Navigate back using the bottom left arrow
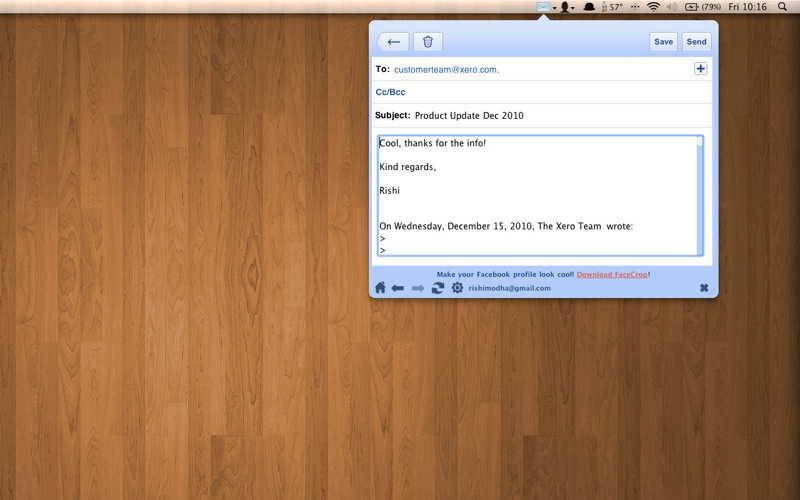Viewport: 800px width, 500px height. click(x=398, y=288)
